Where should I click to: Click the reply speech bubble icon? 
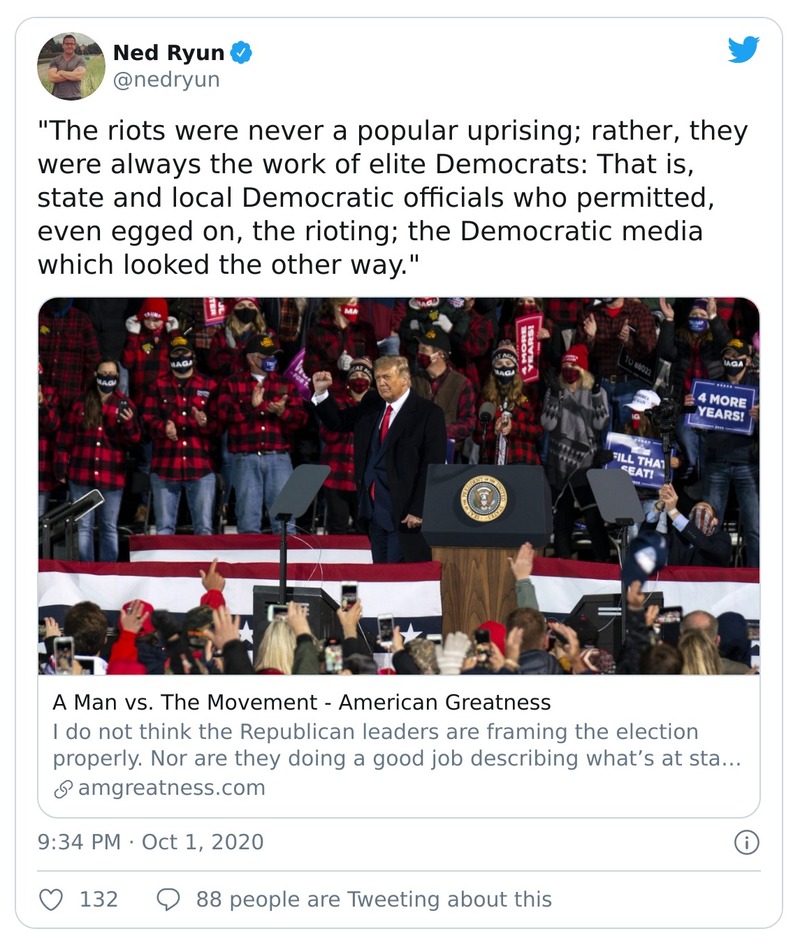(169, 899)
